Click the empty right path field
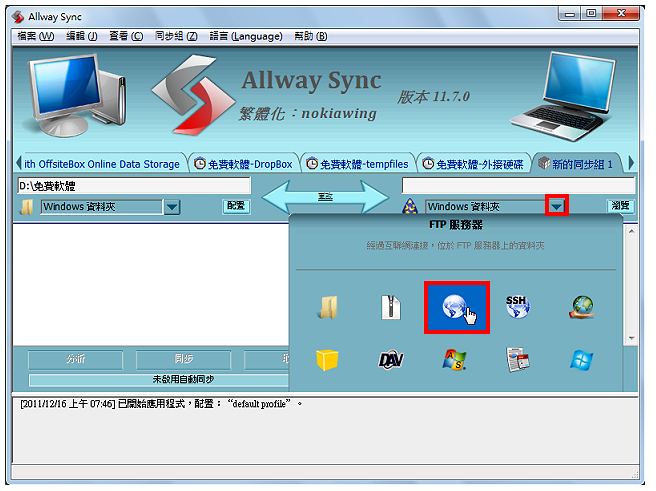This screenshot has height=491, width=656. click(518, 185)
